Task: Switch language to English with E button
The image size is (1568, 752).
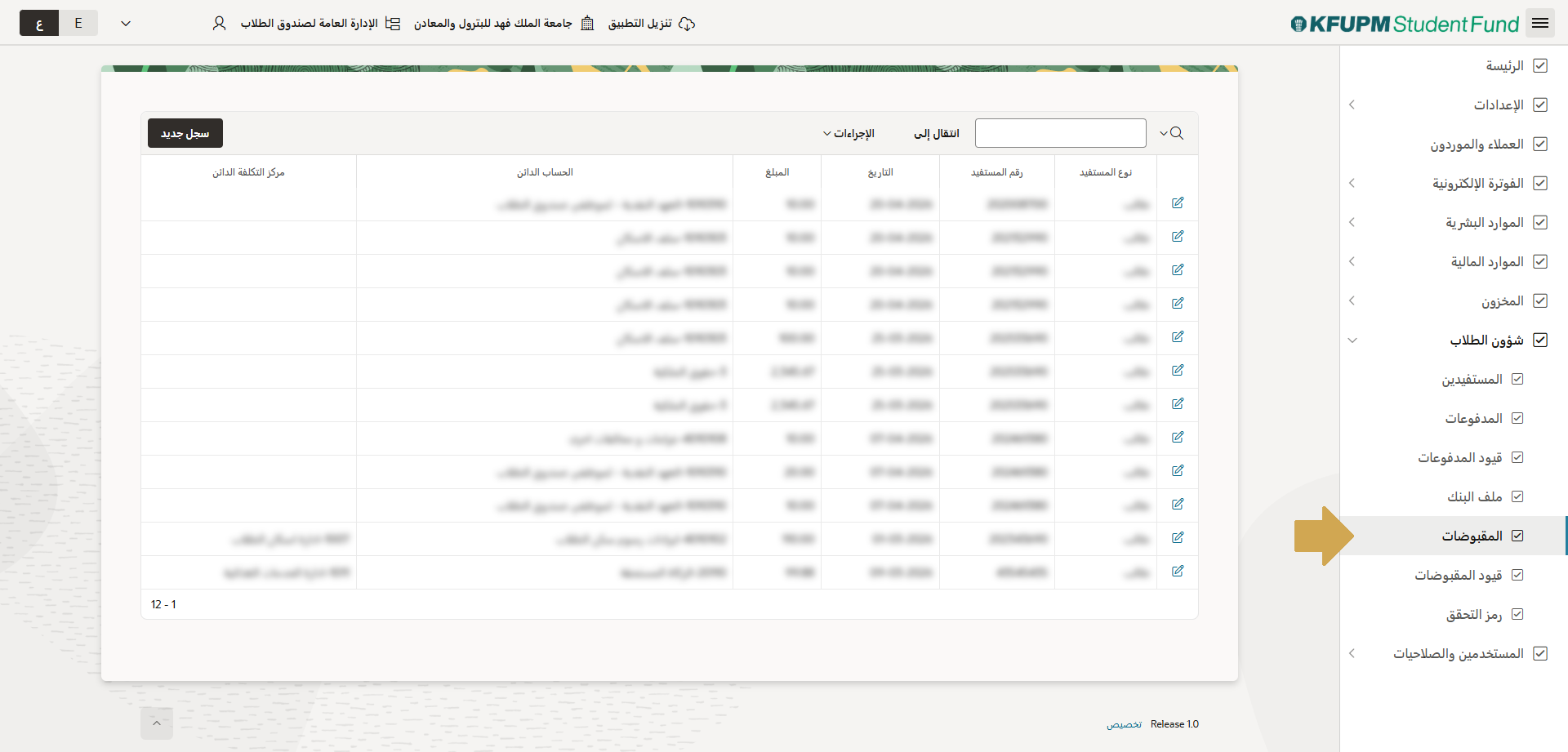Action: [x=78, y=23]
